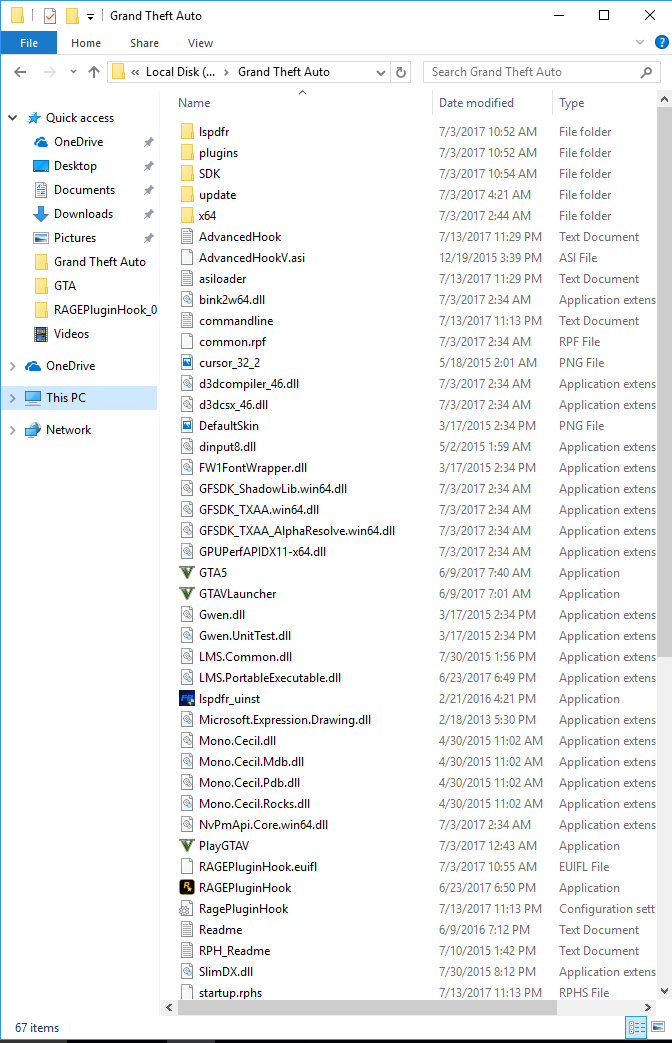Click the New folder quick access toolbar icon
The image size is (672, 1043).
click(x=72, y=15)
